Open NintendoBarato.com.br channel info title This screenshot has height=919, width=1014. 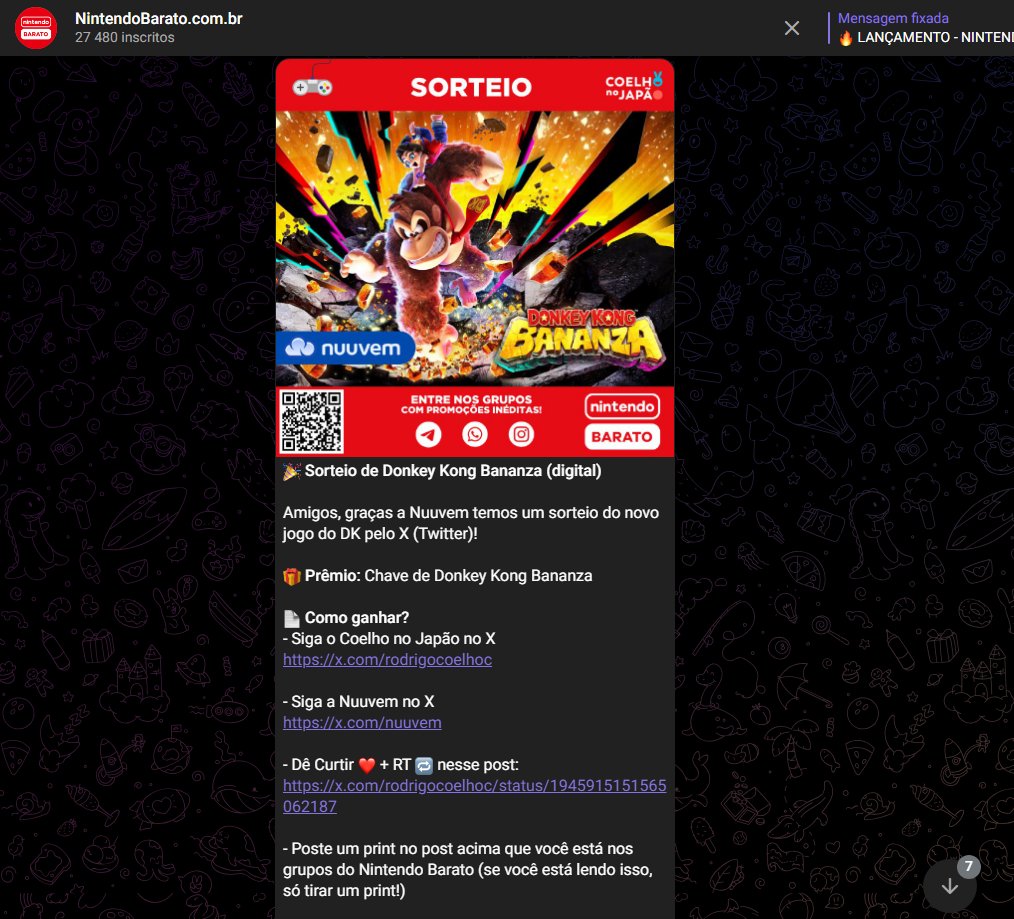[x=158, y=19]
